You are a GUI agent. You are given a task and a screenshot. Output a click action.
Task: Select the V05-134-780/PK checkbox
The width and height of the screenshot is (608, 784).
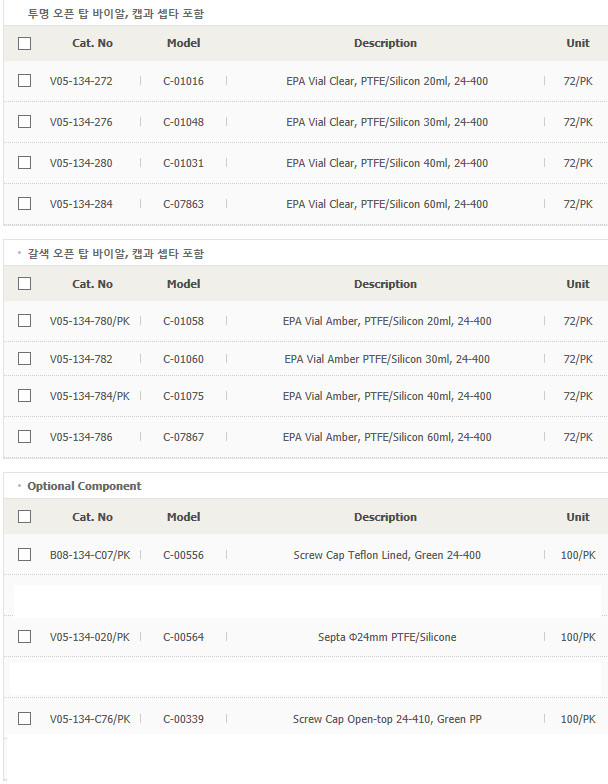point(24,320)
